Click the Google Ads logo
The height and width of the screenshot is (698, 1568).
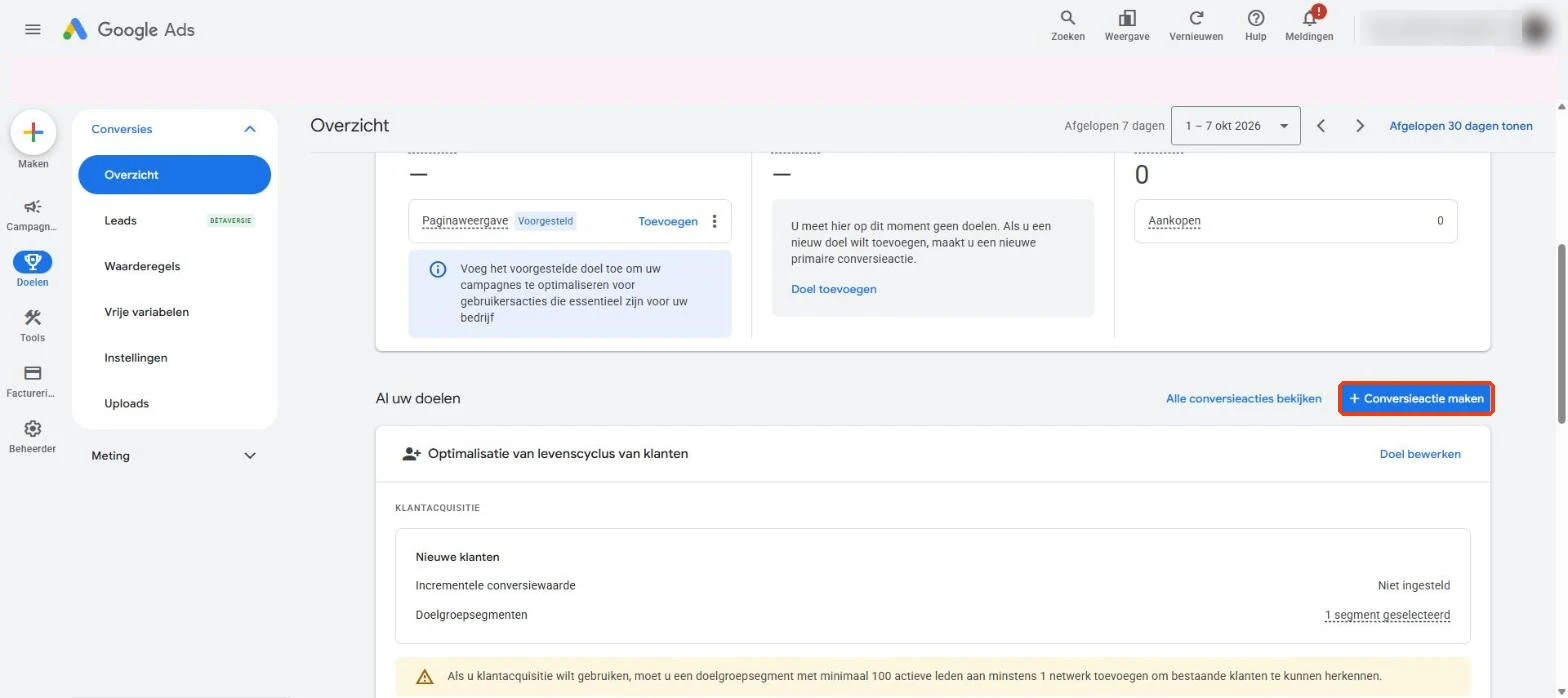click(x=129, y=29)
